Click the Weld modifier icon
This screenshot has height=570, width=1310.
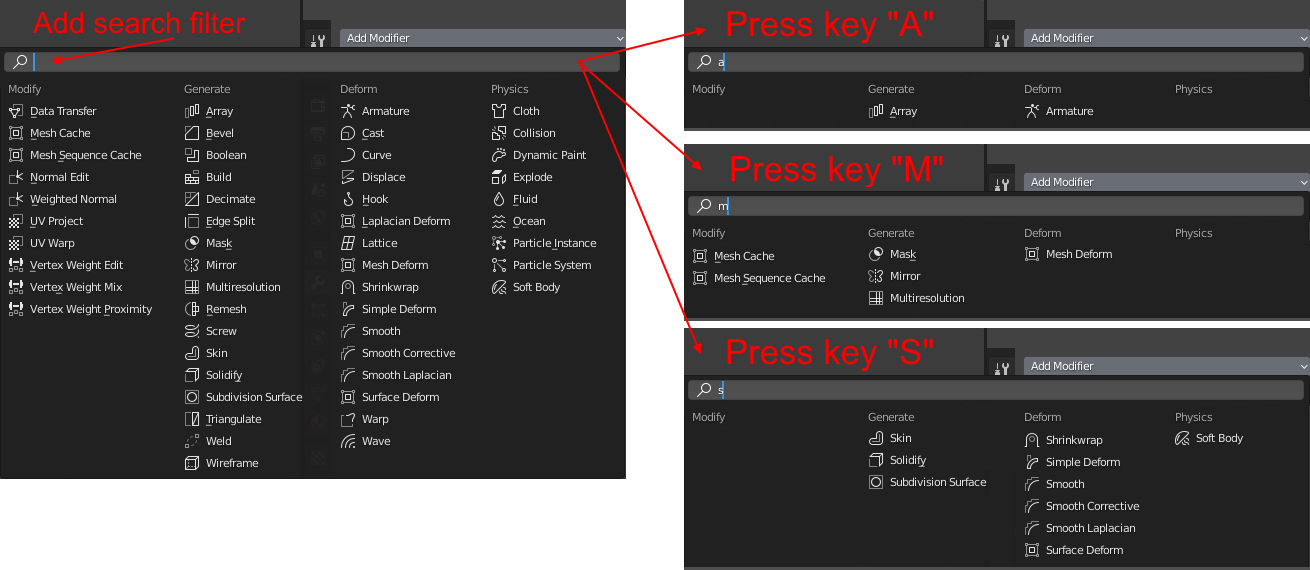(x=193, y=441)
